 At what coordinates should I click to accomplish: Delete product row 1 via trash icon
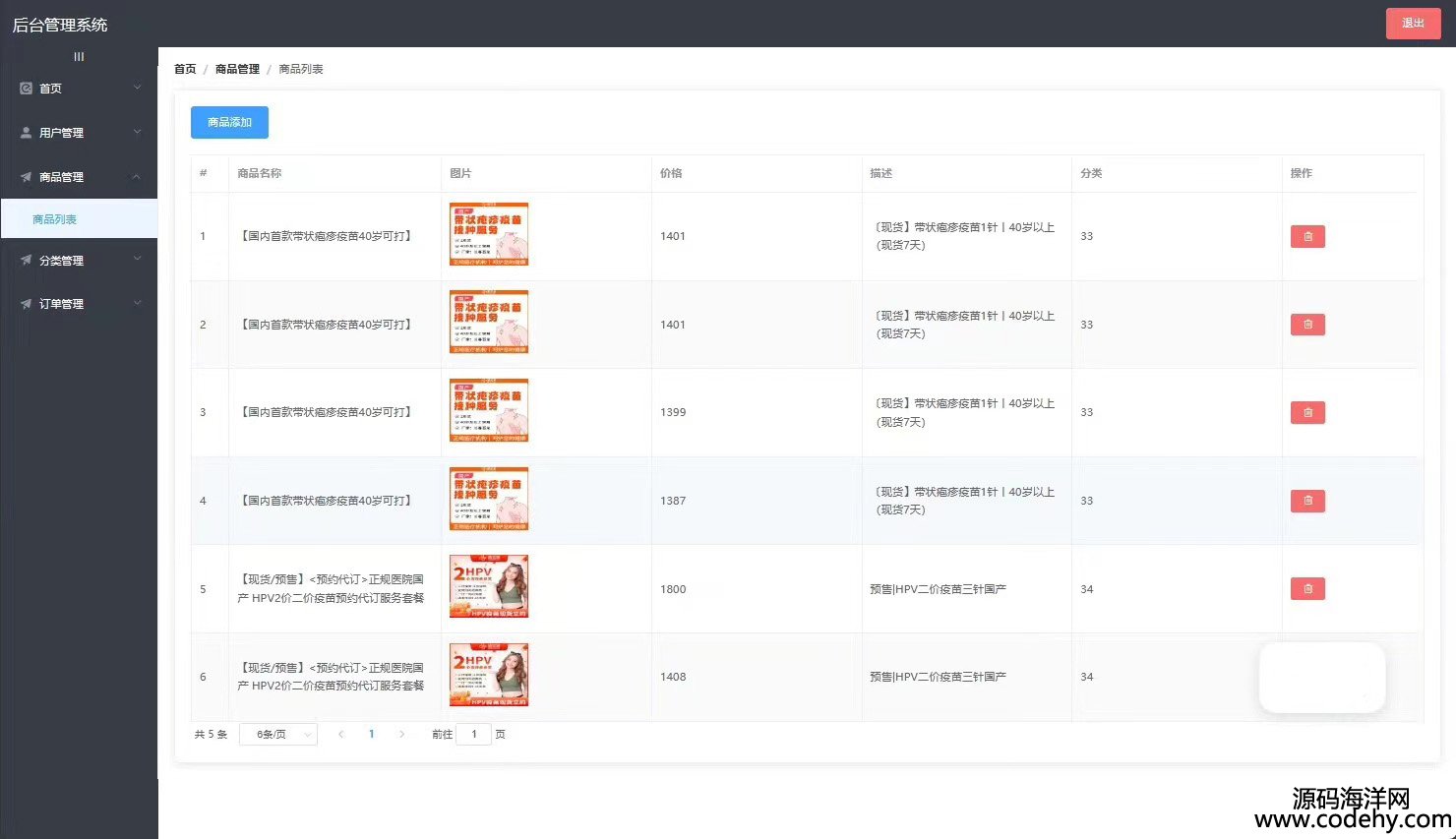(x=1307, y=236)
